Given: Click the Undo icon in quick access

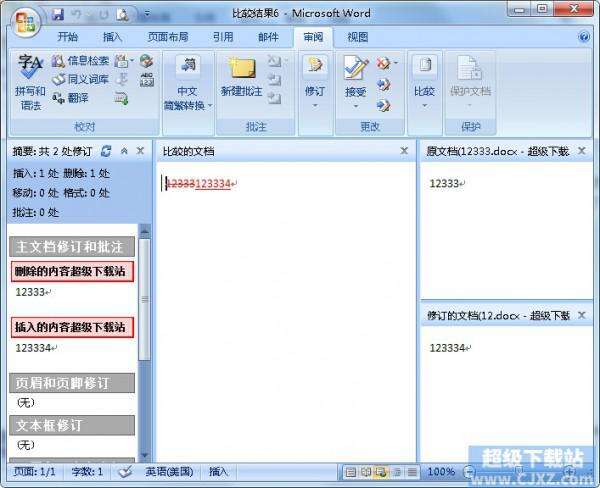Looking at the screenshot, I should click(77, 15).
